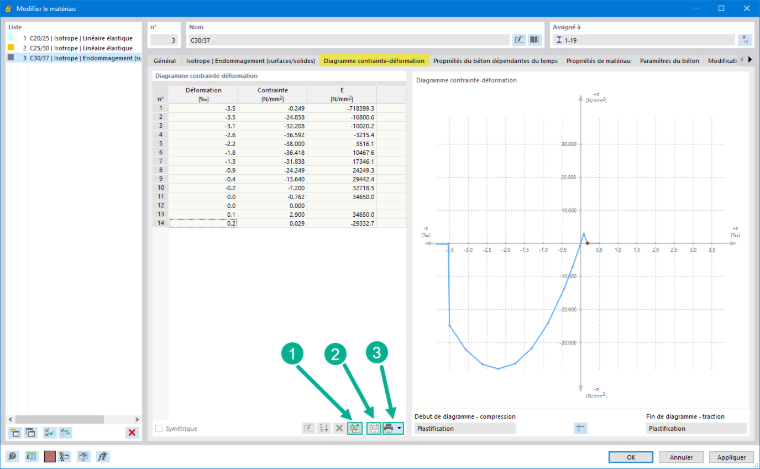Click the new material icon below the list
Image resolution: width=760 pixels, height=469 pixels.
coord(15,433)
